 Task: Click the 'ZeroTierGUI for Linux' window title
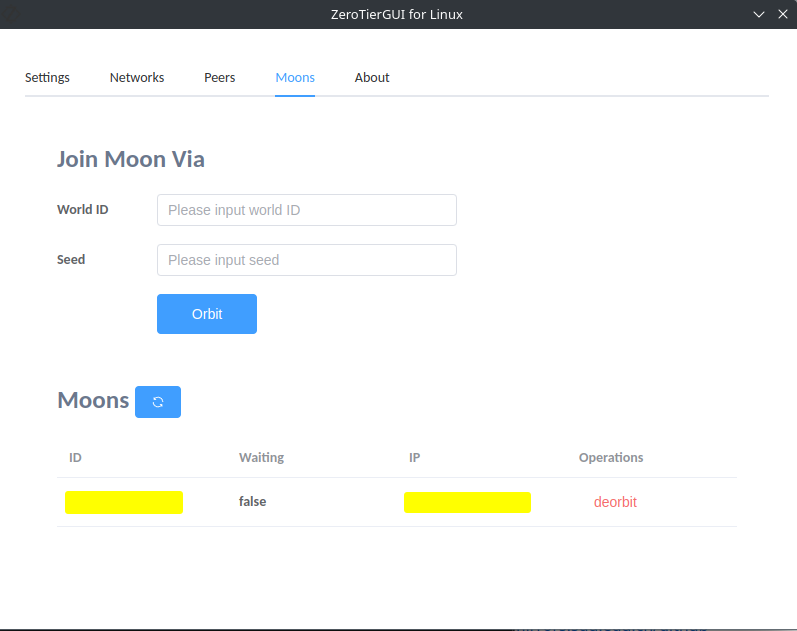[x=396, y=14]
